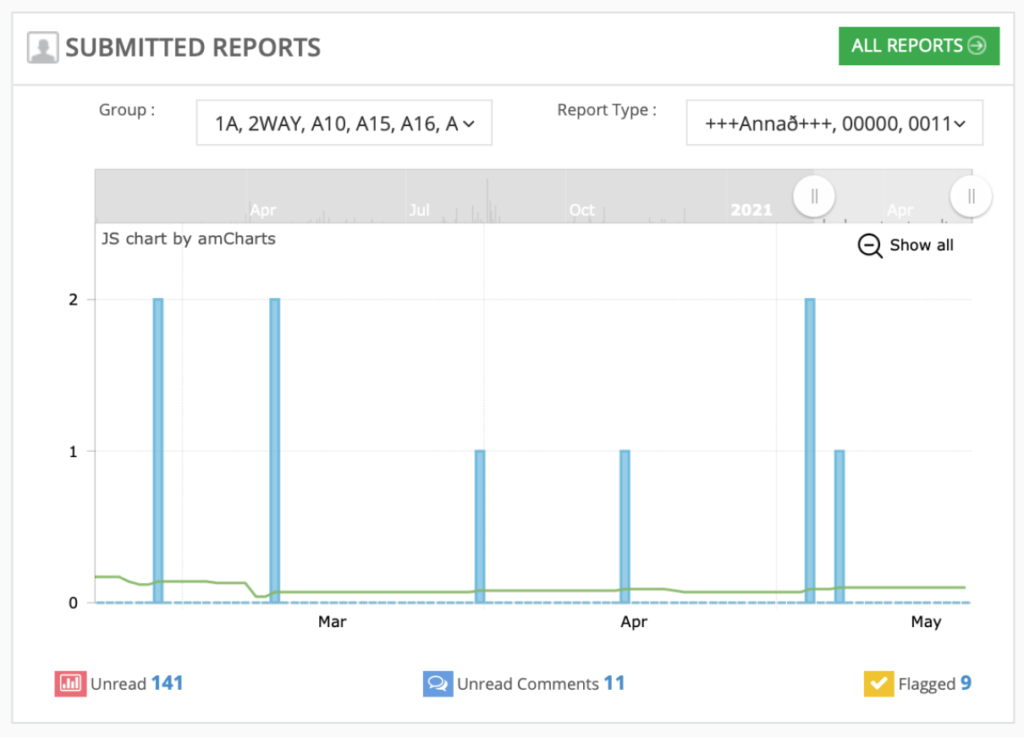Image resolution: width=1024 pixels, height=738 pixels.
Task: Click the Unread Comments count 11
Action: pos(614,684)
